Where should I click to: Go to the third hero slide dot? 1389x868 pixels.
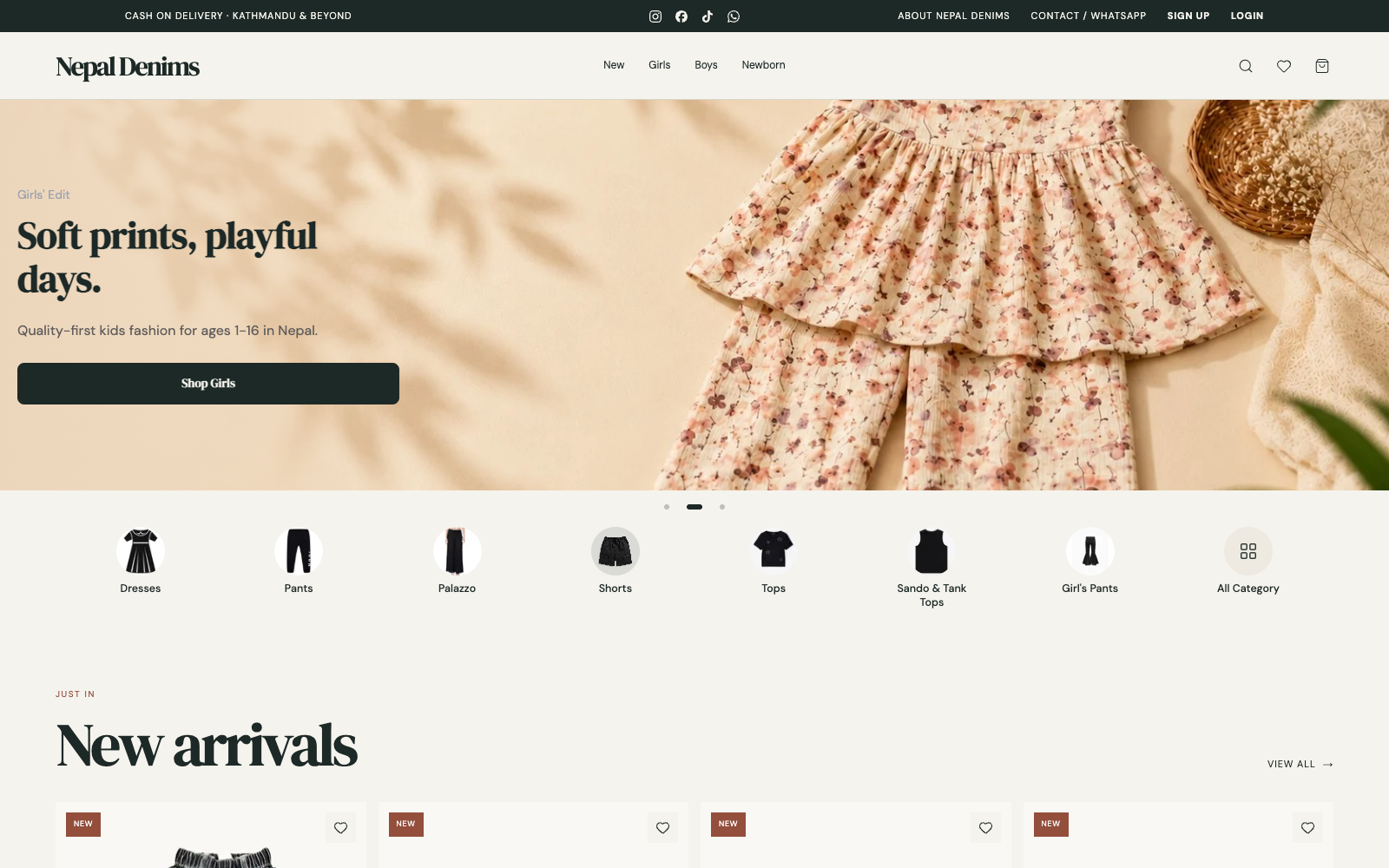722,507
